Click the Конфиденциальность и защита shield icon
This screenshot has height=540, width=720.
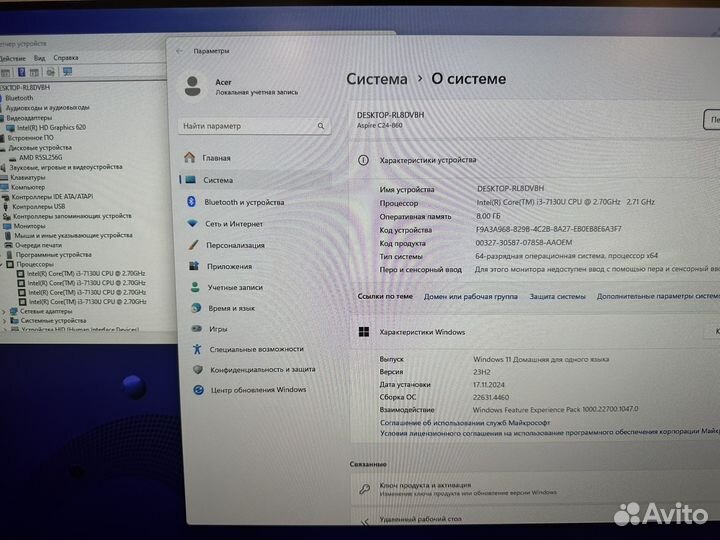198,369
